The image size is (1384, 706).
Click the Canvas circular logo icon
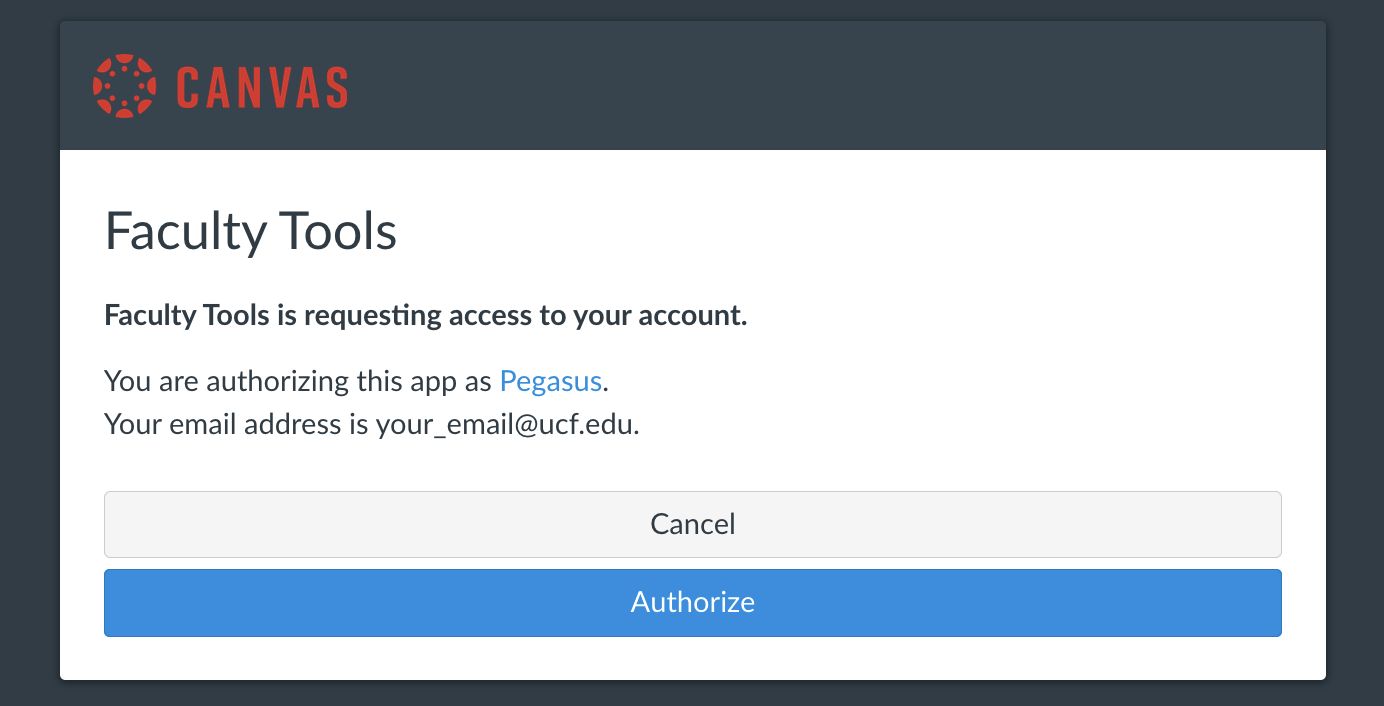click(x=125, y=86)
